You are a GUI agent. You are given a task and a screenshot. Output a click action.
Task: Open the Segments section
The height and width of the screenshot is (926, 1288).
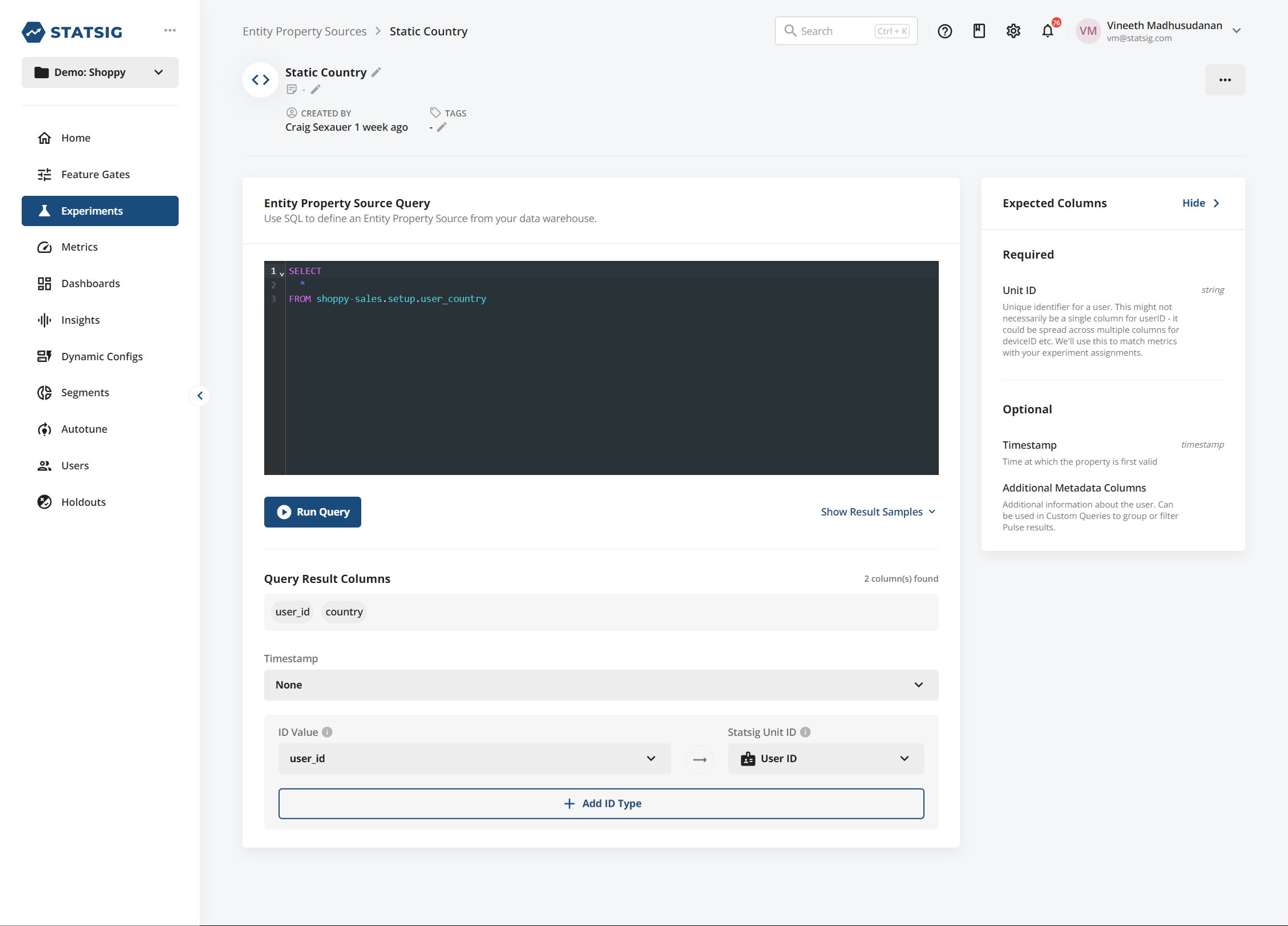click(85, 392)
